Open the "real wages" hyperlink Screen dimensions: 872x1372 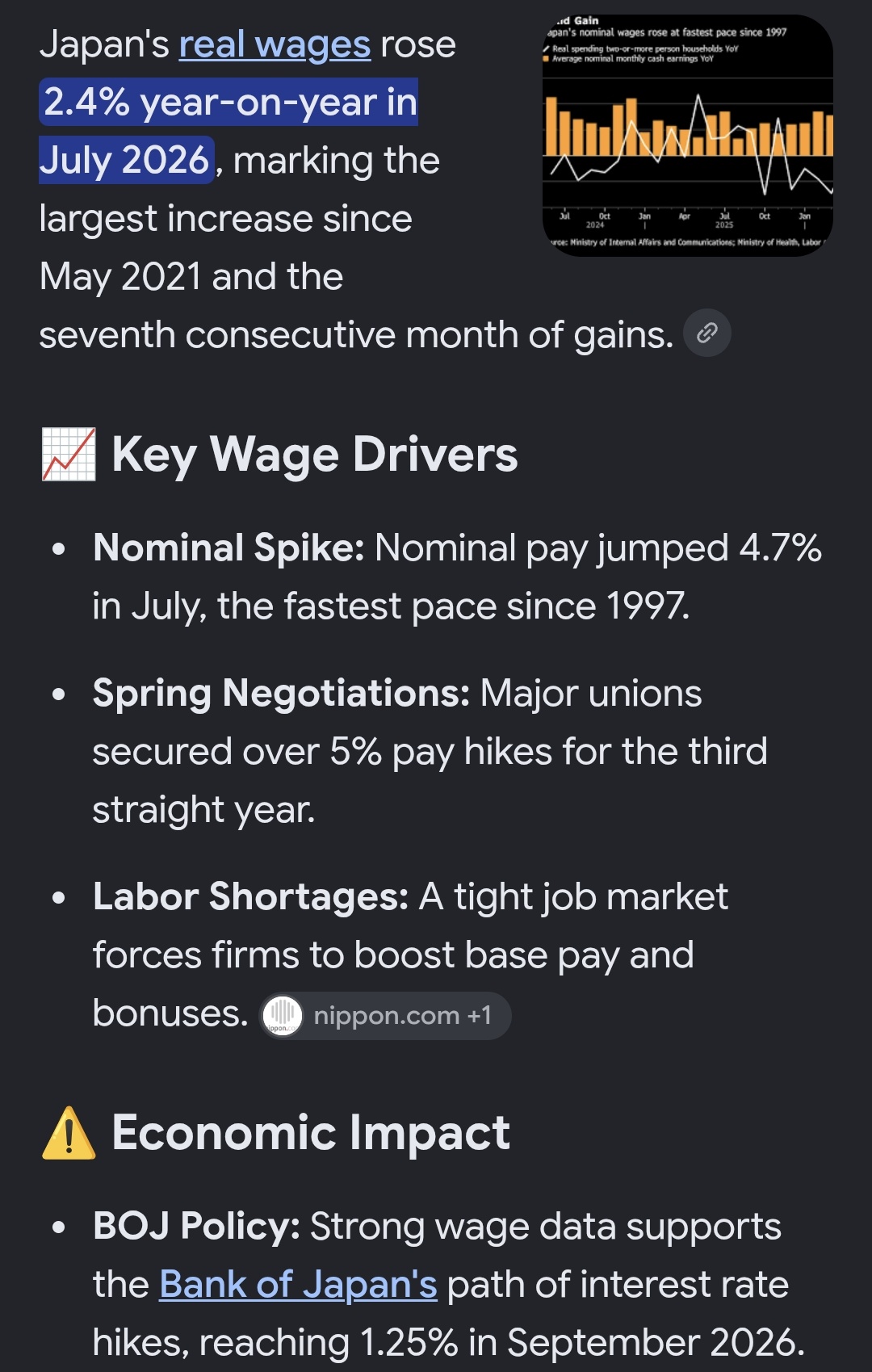[x=275, y=44]
